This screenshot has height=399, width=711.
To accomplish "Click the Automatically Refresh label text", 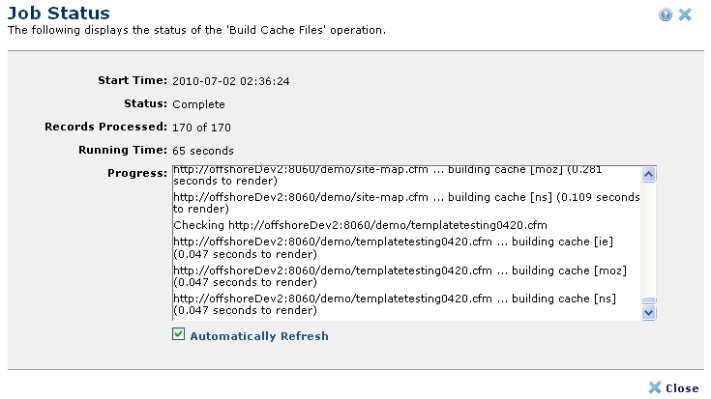I will point(259,336).
